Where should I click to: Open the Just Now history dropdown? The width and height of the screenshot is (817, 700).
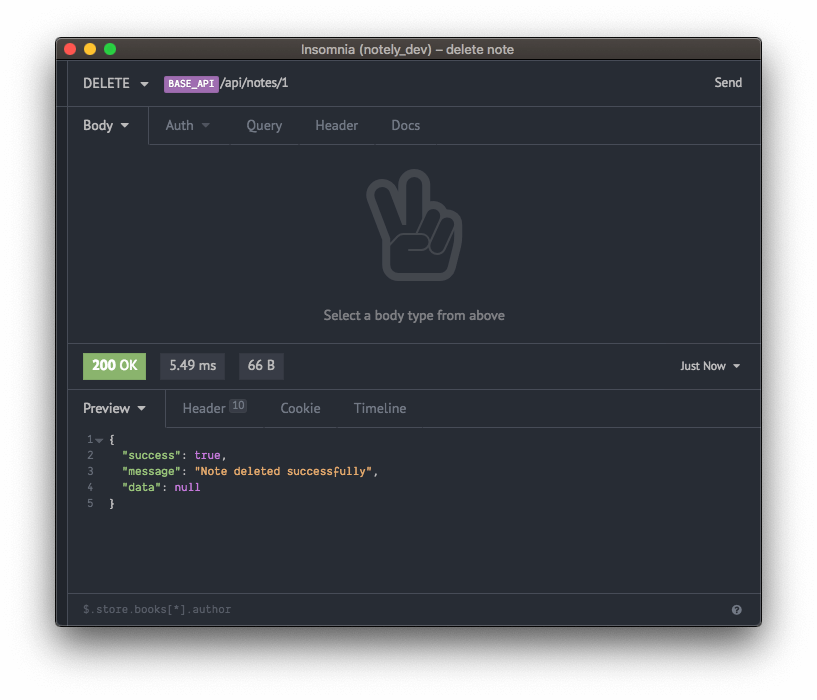point(710,366)
